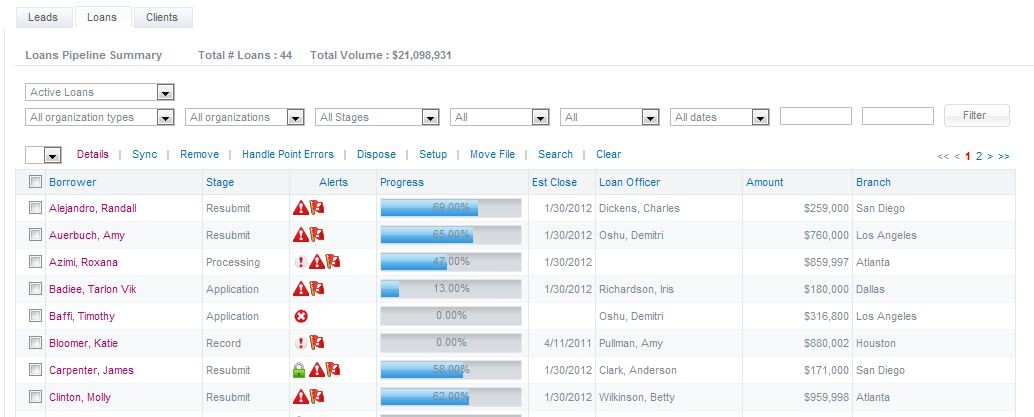1034x417 pixels.
Task: Click the red flag icon for Auerbuch, Amy
Action: click(317, 235)
